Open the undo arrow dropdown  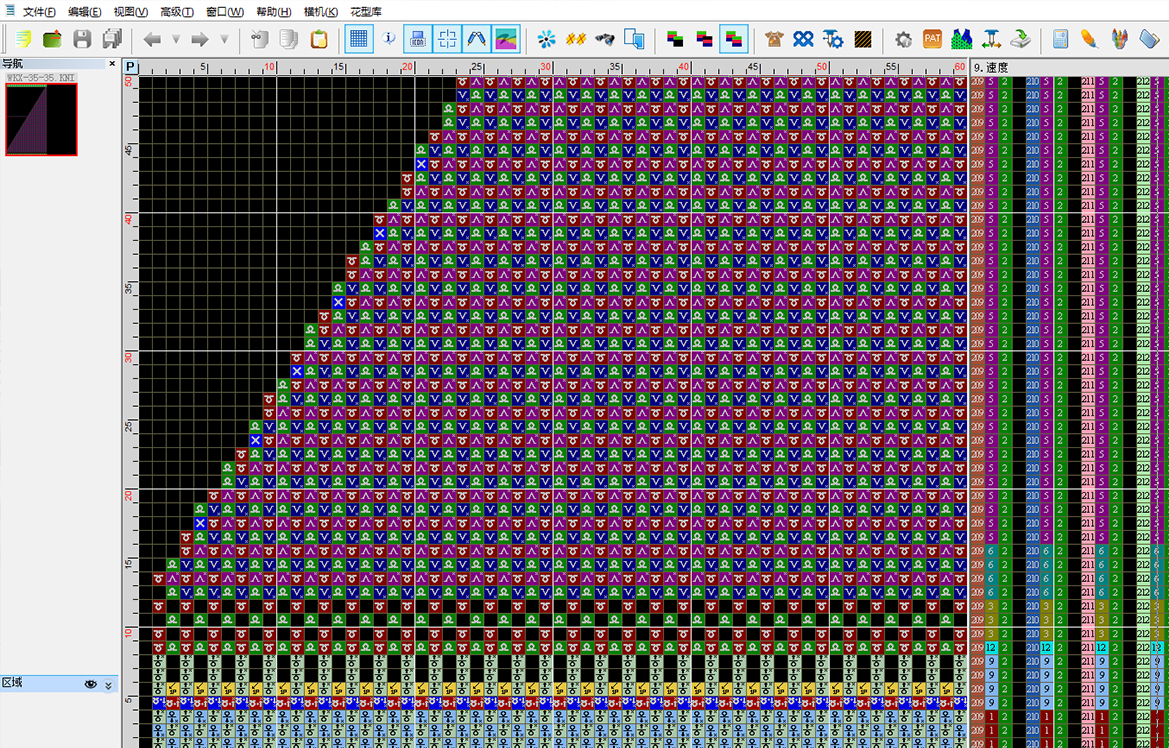[x=176, y=39]
